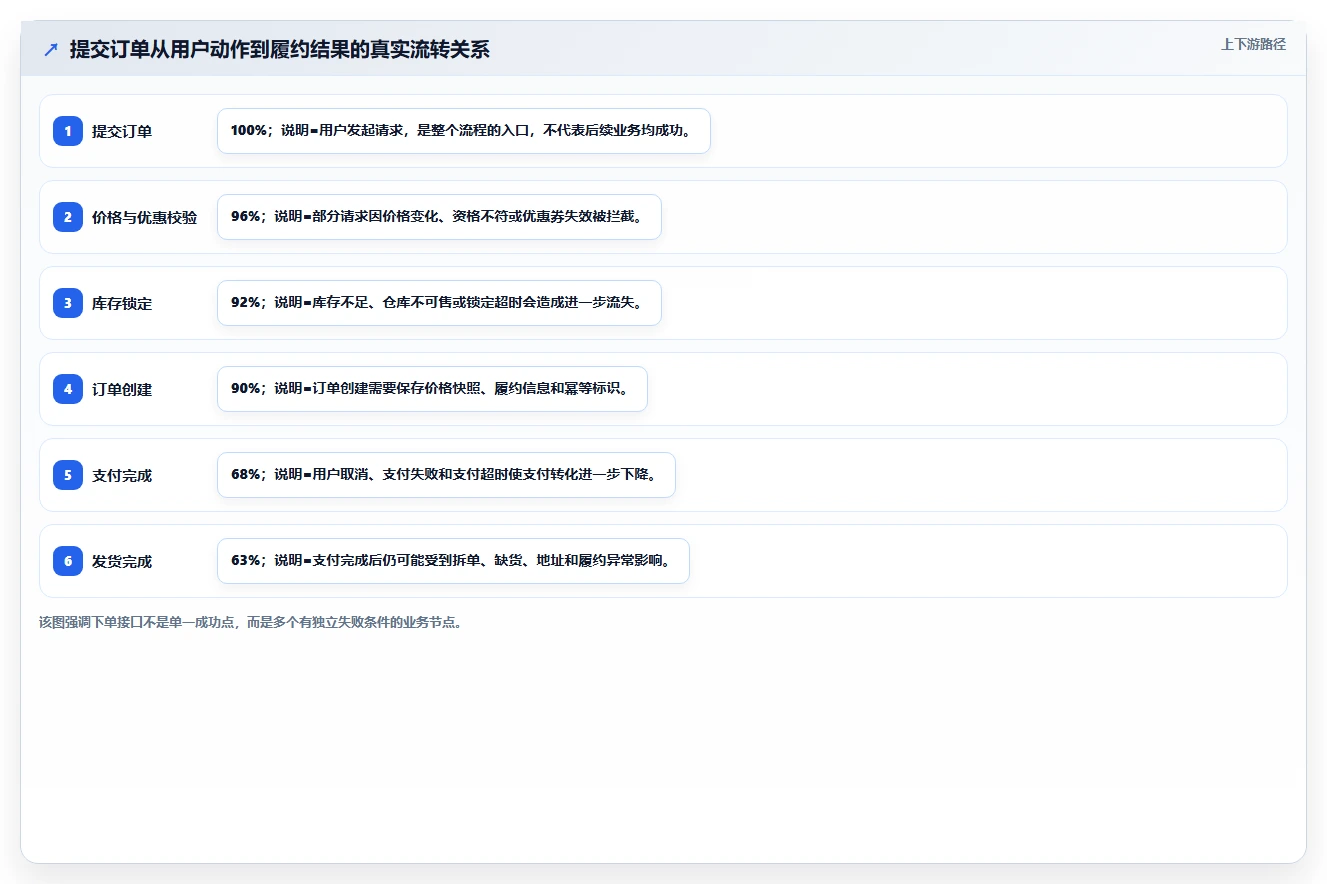
Task: Click the 96% description box
Action: (x=439, y=217)
